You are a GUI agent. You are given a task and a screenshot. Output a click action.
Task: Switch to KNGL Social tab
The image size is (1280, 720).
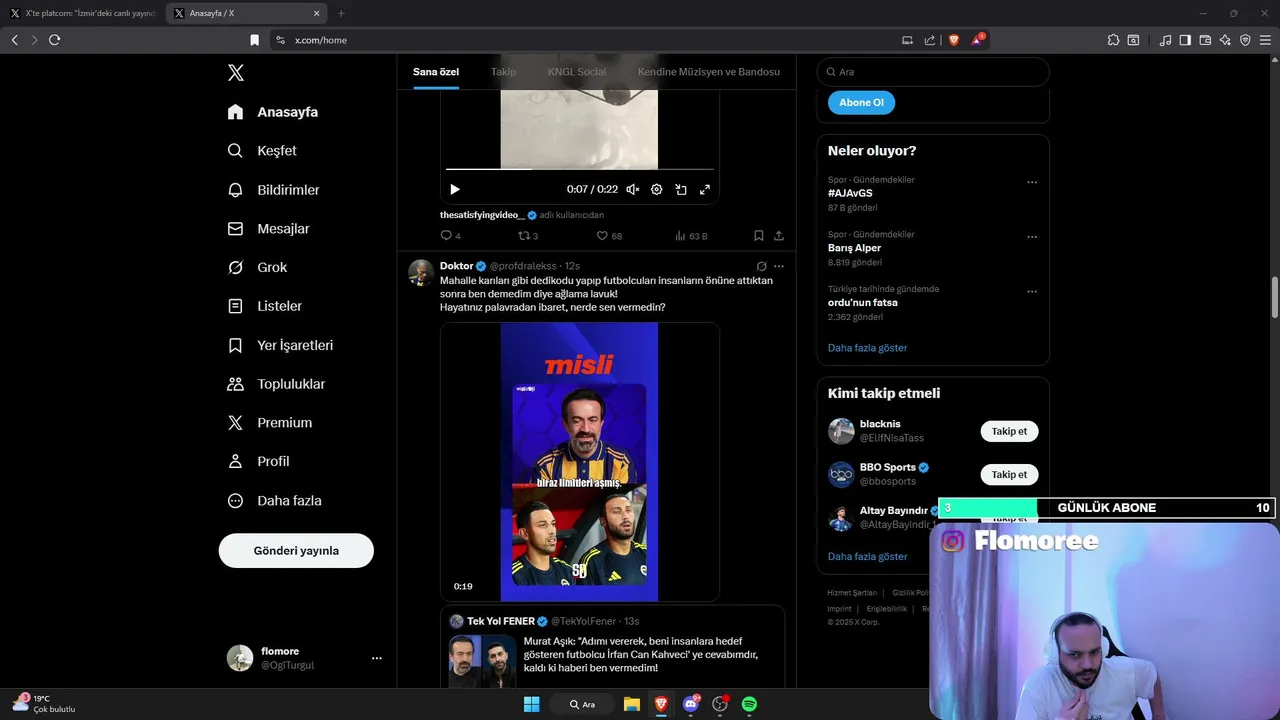tap(577, 72)
